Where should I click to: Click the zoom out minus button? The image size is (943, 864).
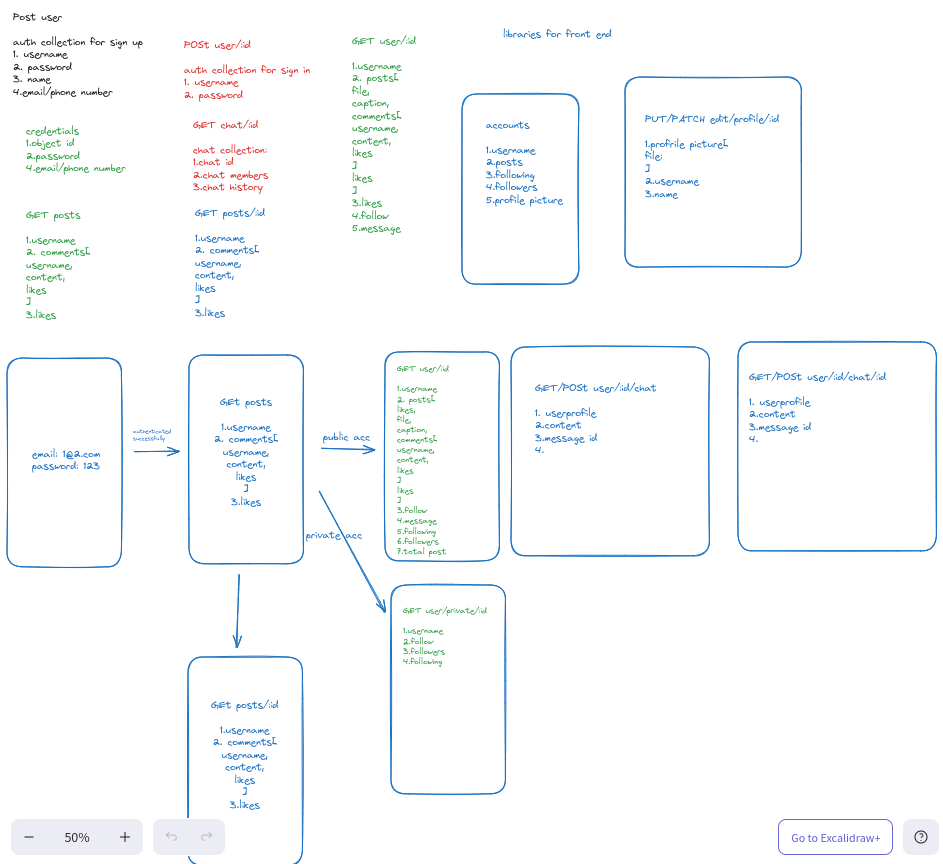click(x=29, y=837)
